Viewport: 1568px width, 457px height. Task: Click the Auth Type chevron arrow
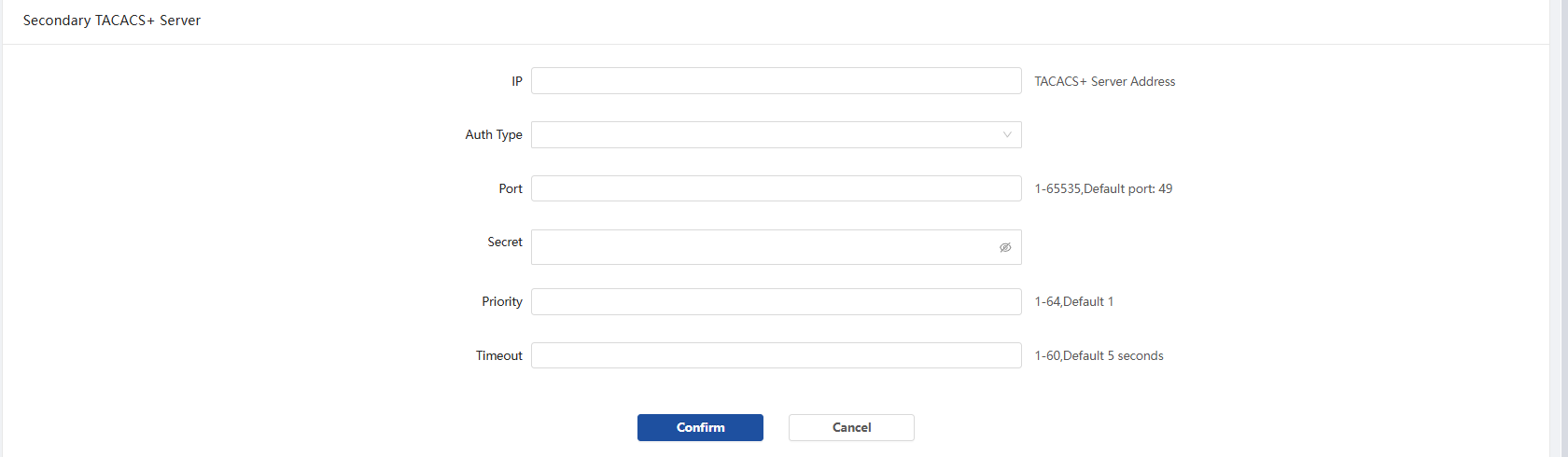1007,135
